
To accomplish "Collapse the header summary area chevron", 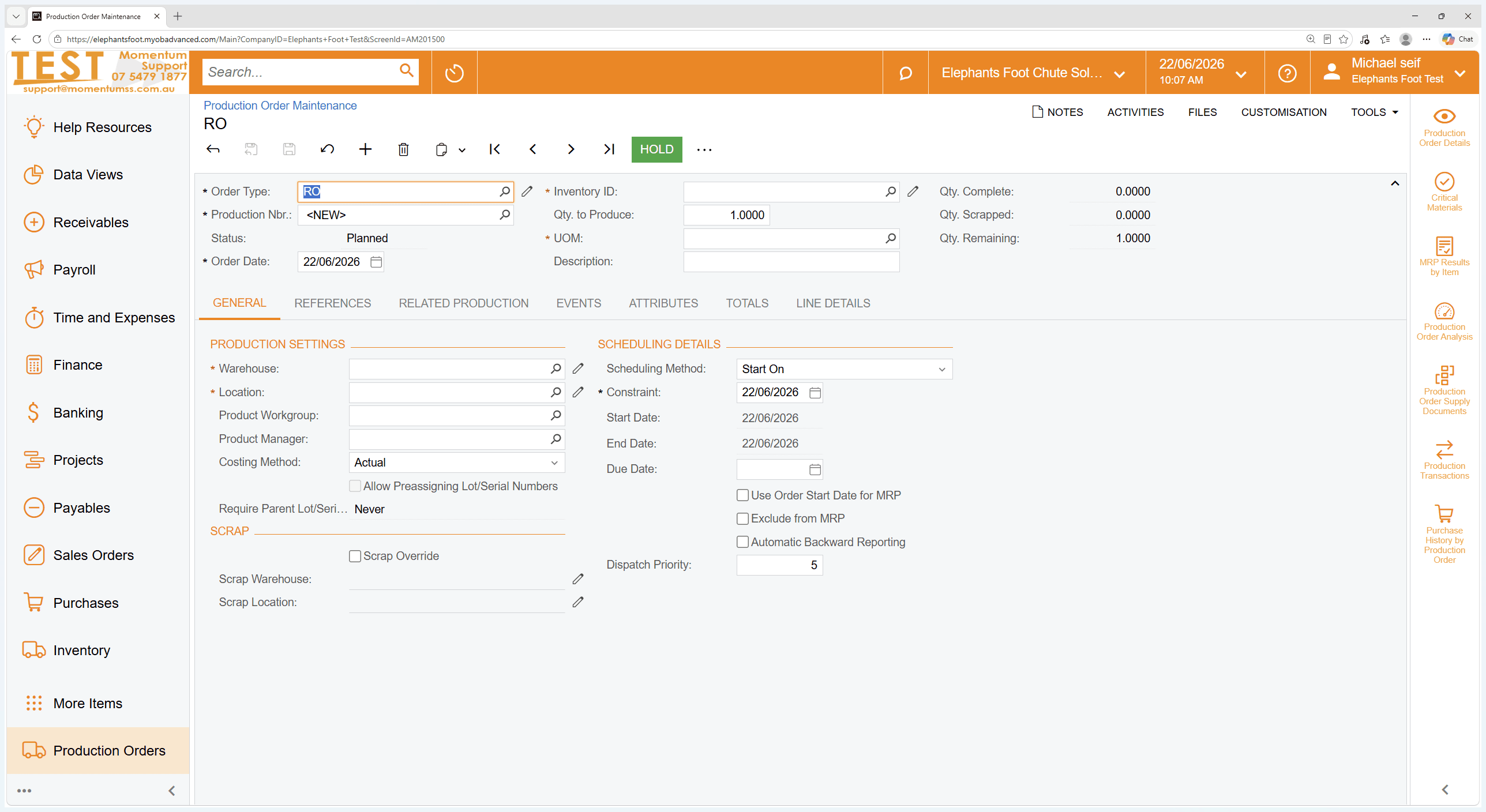I will tap(1395, 183).
